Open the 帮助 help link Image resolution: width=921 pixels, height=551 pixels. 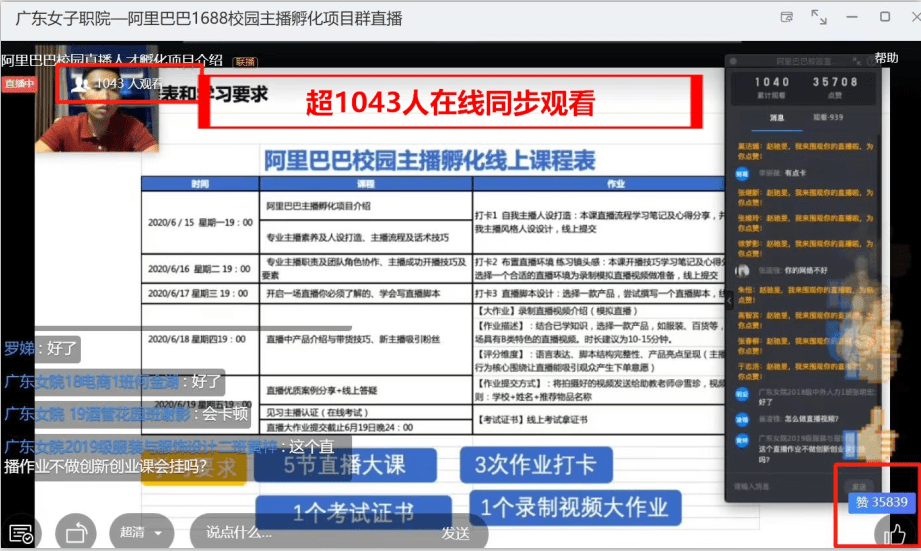(886, 58)
